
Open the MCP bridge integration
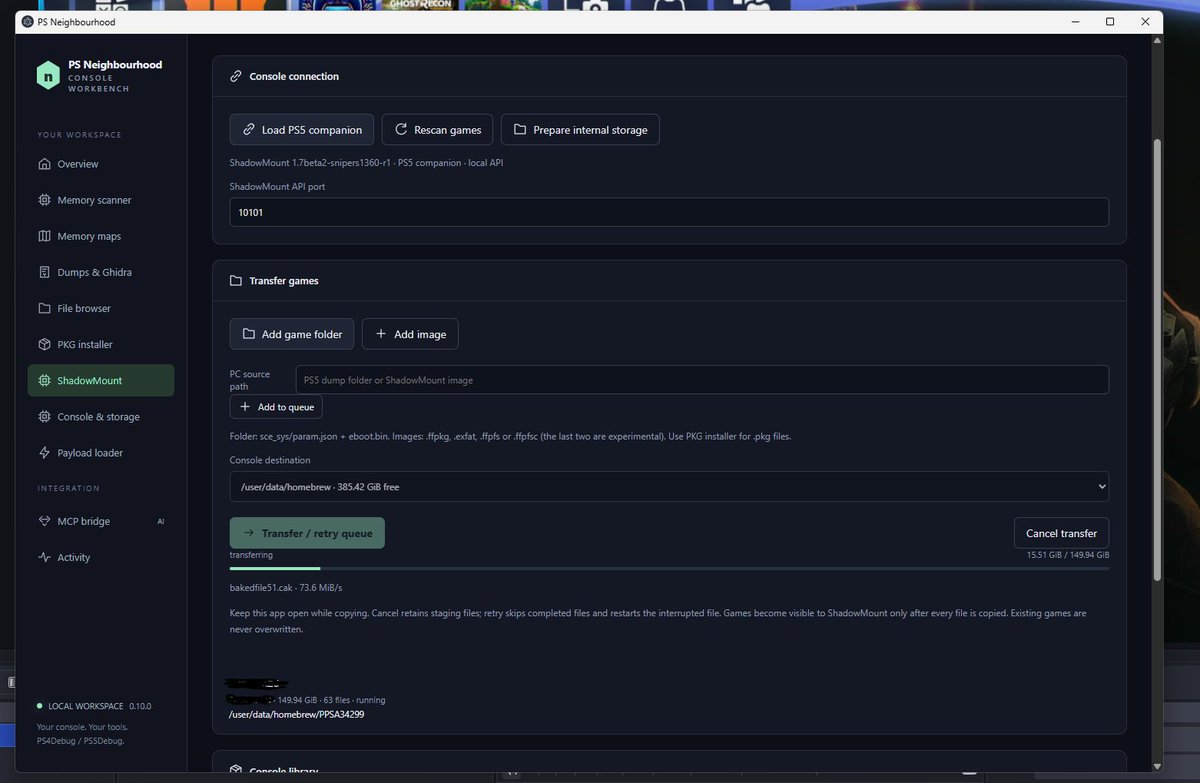click(101, 521)
